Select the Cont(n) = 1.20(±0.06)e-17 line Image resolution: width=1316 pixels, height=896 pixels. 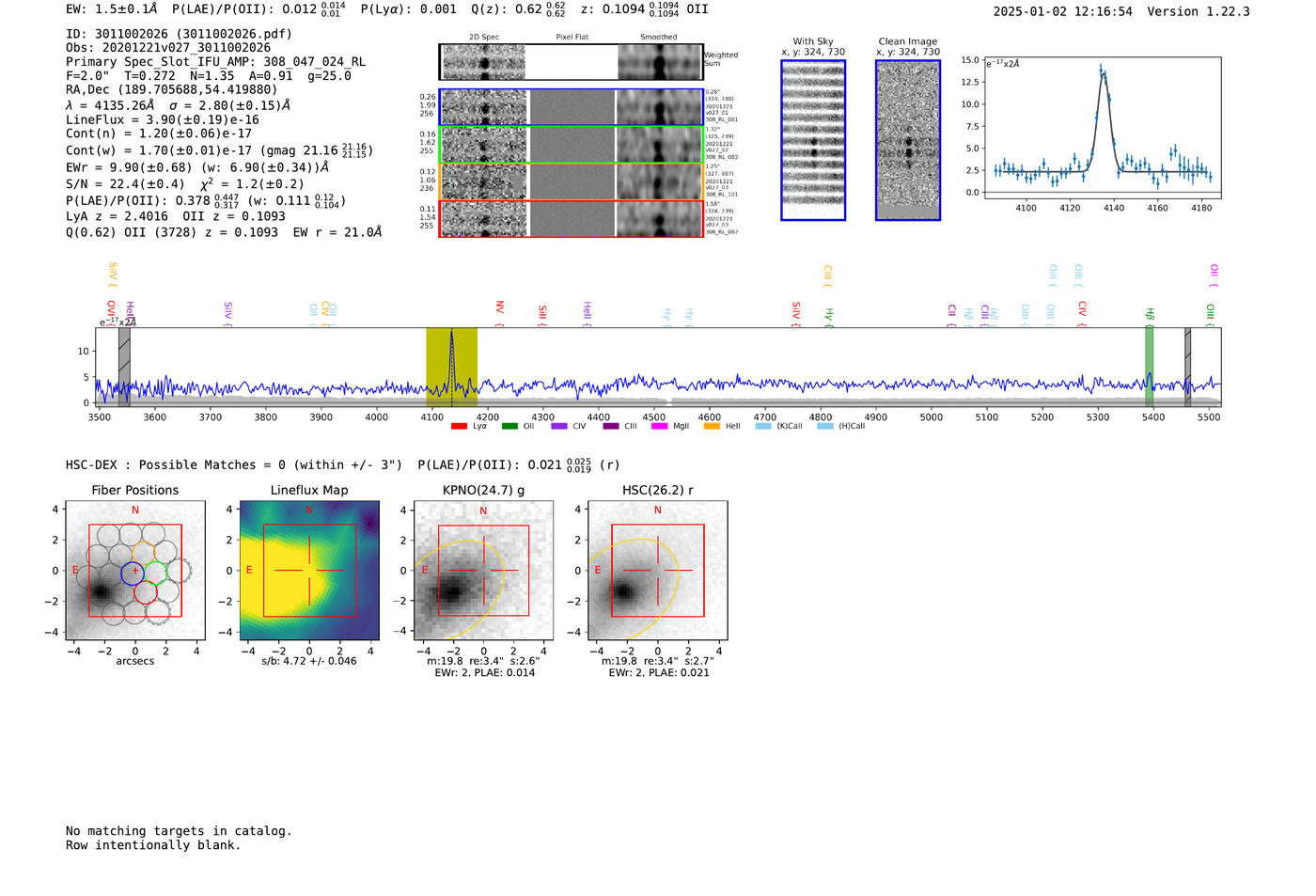(159, 134)
